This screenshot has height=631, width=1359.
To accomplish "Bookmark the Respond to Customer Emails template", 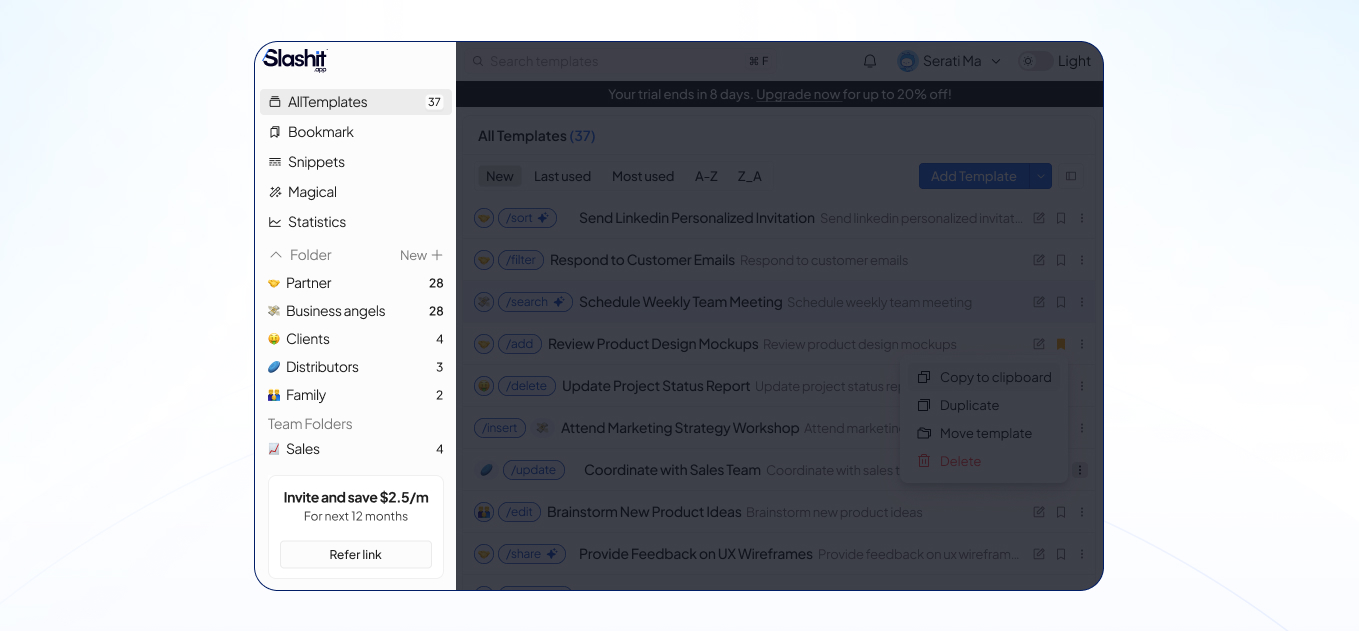I will [x=1061, y=260].
